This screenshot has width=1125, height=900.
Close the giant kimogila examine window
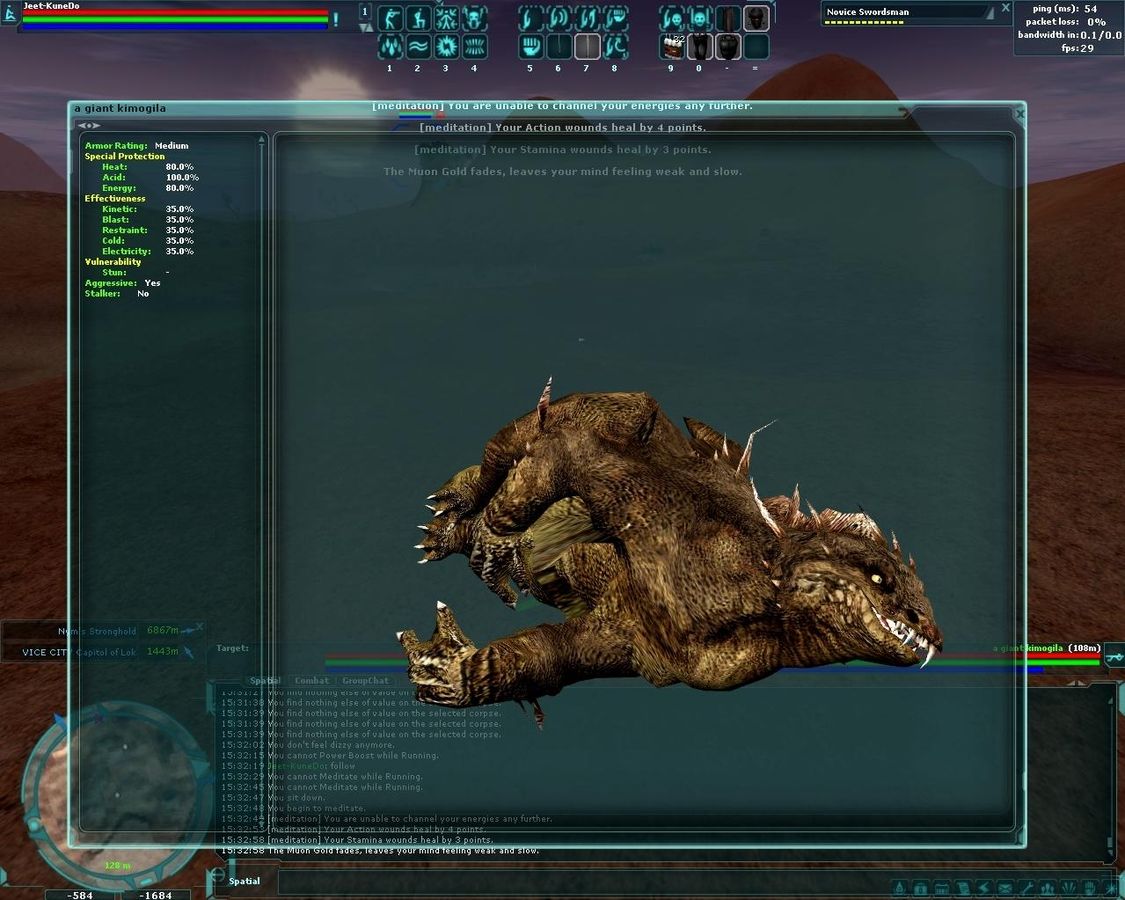pos(1019,114)
